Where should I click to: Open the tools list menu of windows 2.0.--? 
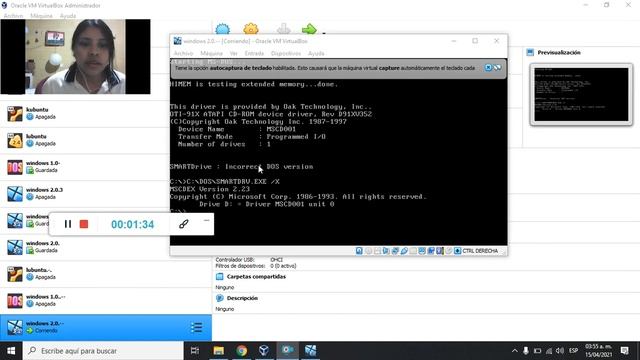(x=196, y=327)
